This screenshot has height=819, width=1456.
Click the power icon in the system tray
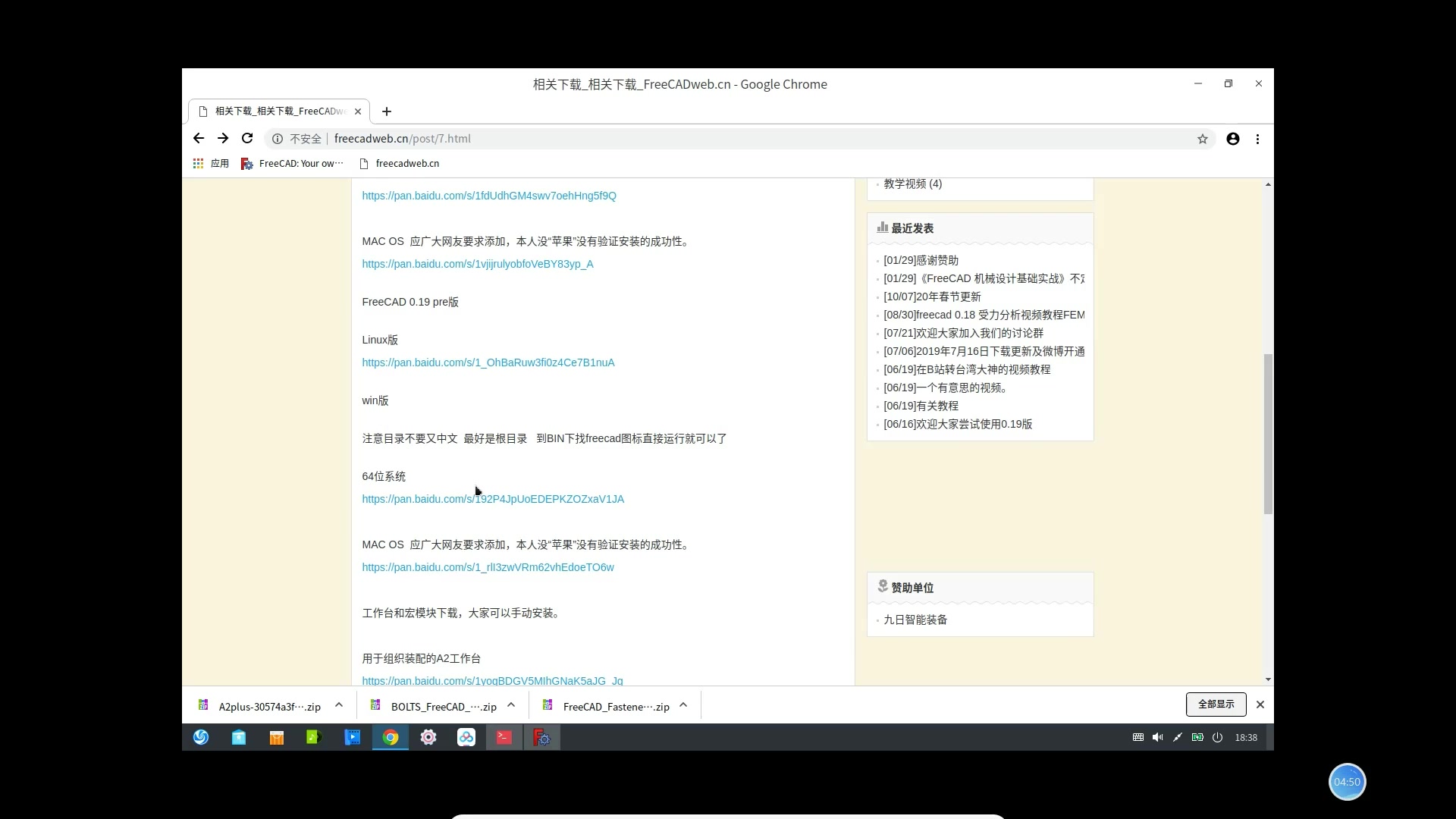coord(1216,737)
